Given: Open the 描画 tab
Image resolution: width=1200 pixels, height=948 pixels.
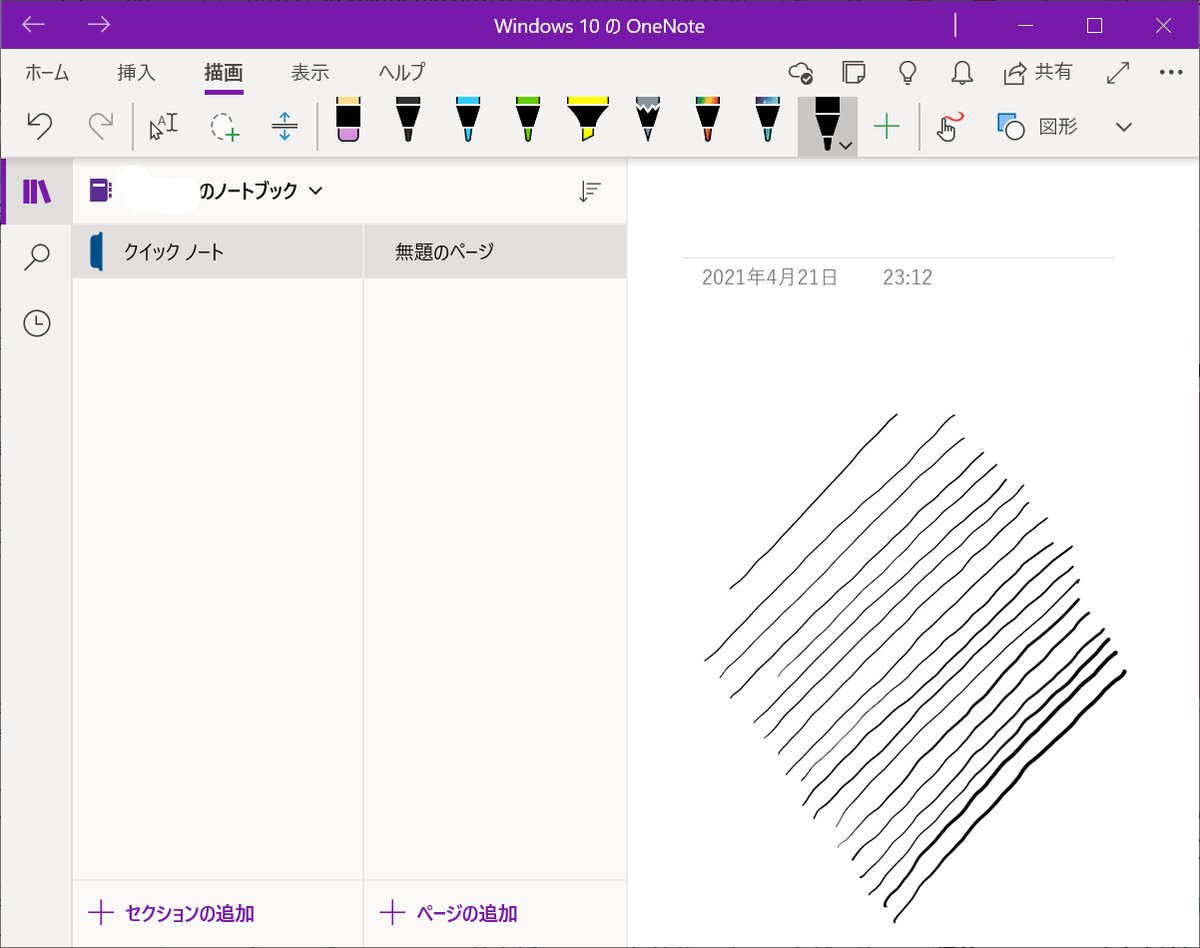Looking at the screenshot, I should [x=224, y=72].
